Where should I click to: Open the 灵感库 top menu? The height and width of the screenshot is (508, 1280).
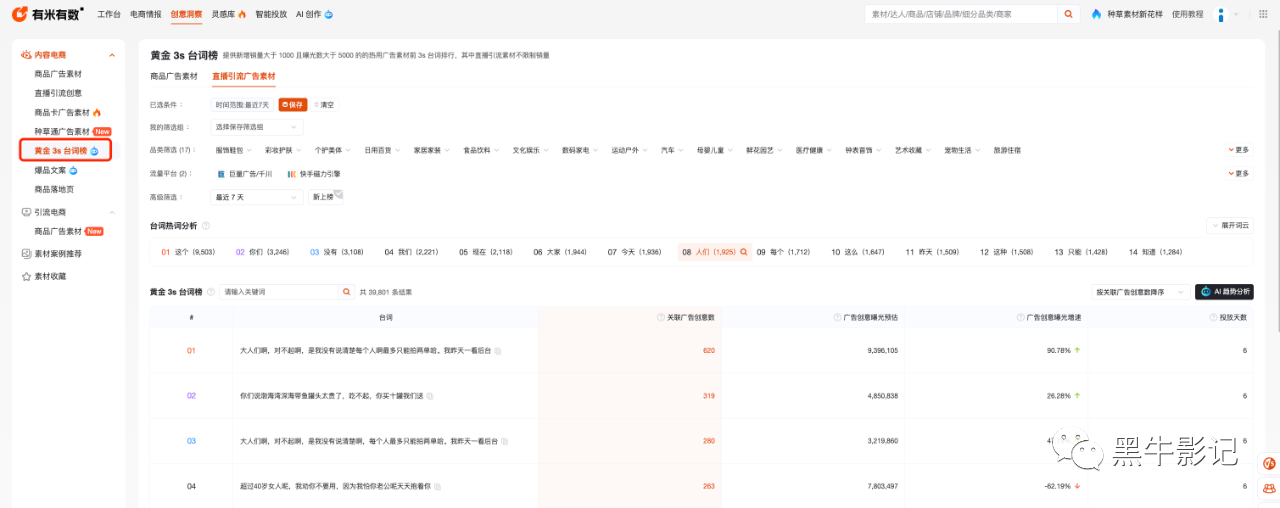tap(228, 14)
